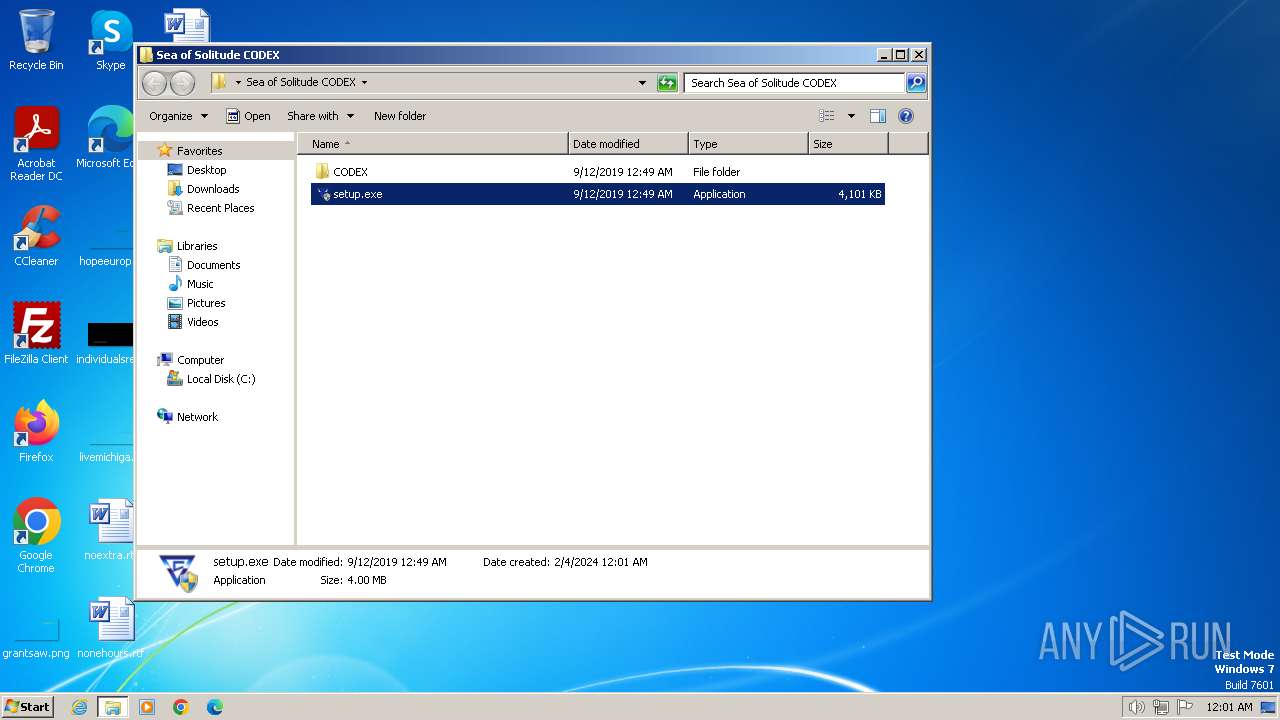Image resolution: width=1280 pixels, height=720 pixels.
Task: Click the Desktop icon in Favorites
Action: 175,170
